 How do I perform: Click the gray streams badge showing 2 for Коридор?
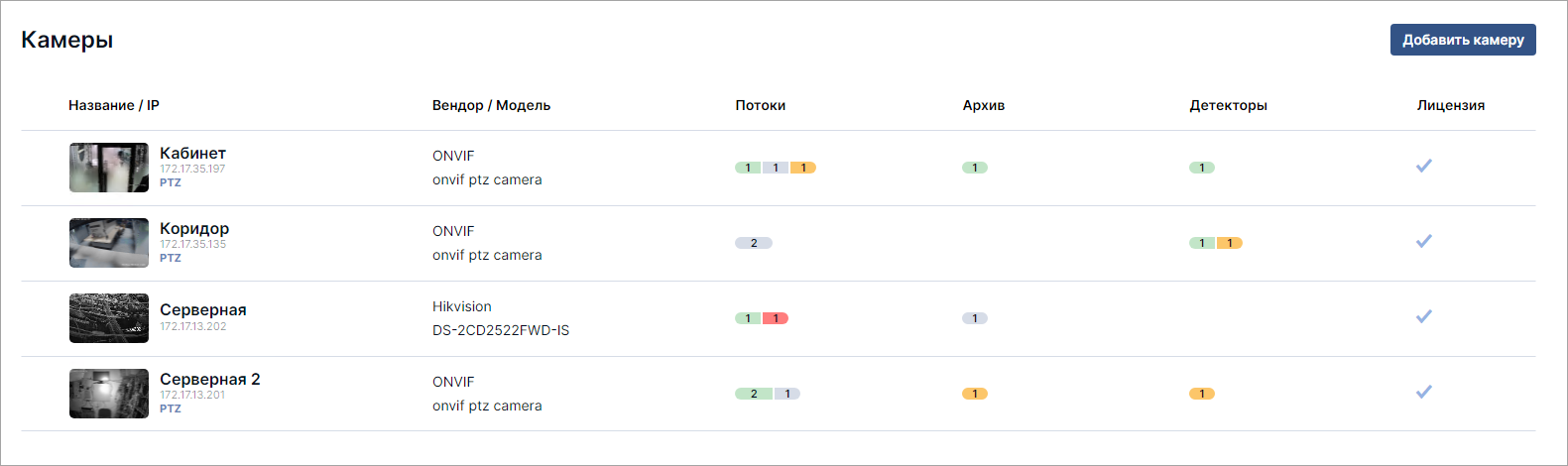[754, 243]
